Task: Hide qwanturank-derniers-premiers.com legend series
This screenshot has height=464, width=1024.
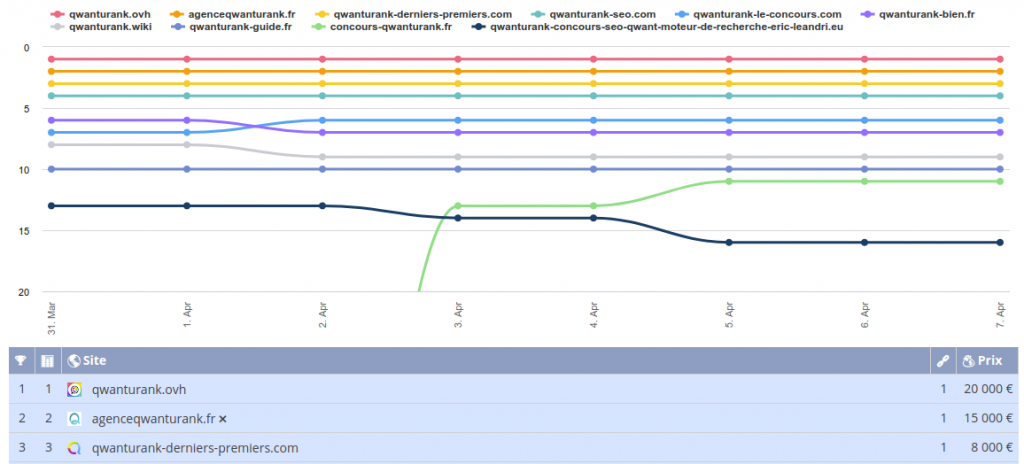Action: [x=413, y=14]
